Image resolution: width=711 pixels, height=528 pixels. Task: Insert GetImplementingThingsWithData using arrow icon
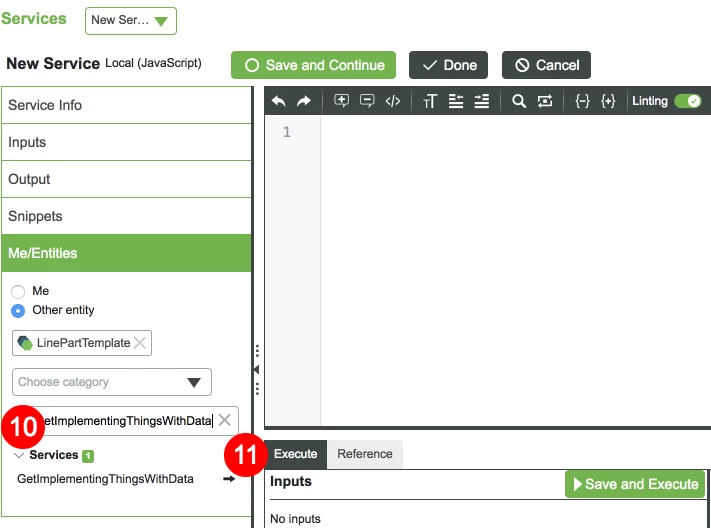[229, 479]
